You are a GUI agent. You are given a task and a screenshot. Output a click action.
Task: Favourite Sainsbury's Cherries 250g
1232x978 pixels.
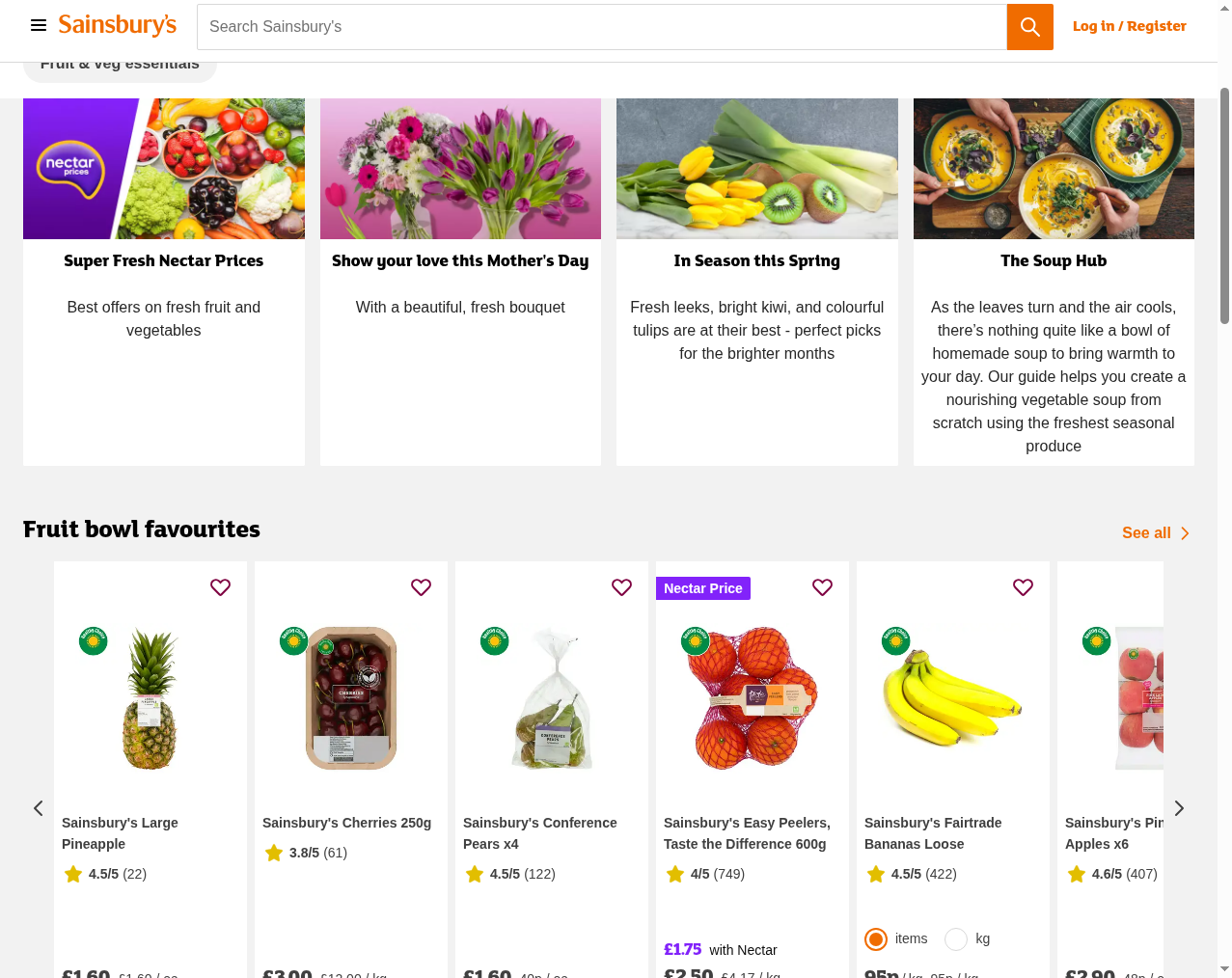click(421, 585)
